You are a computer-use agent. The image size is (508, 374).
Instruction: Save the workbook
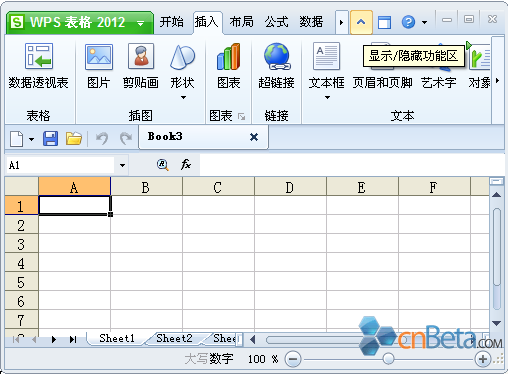(x=50, y=138)
